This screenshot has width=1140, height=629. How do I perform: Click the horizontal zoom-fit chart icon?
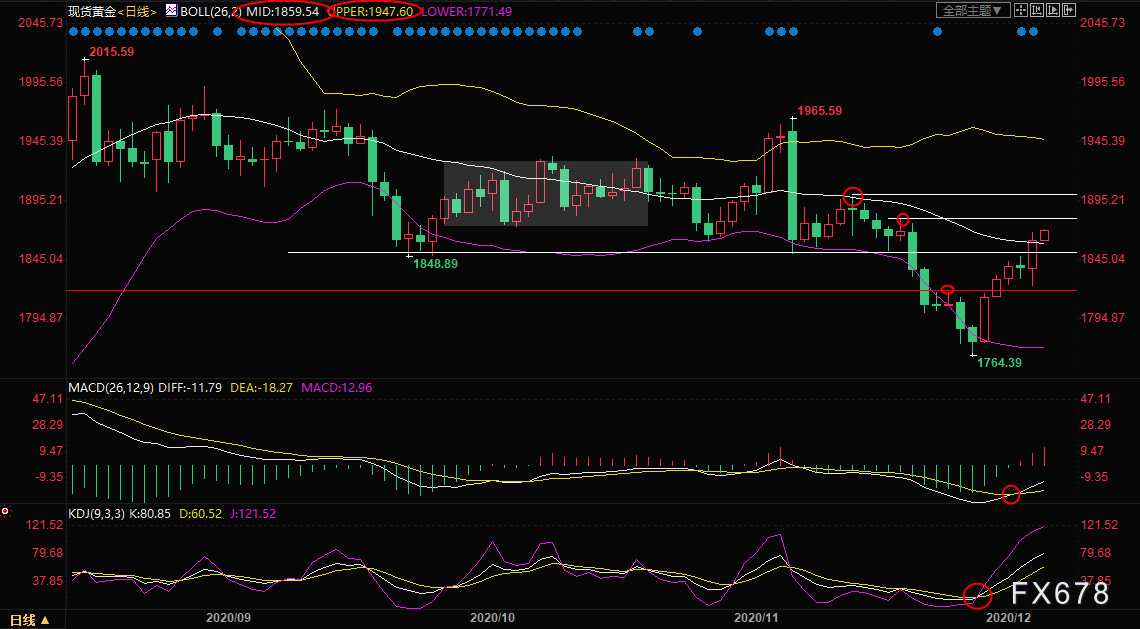pyautogui.click(x=1037, y=10)
